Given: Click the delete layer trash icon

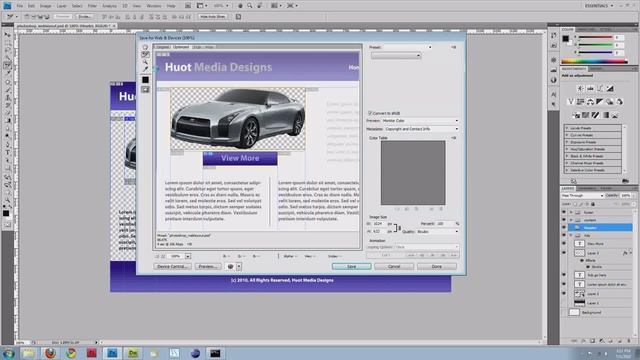Looking at the screenshot, I should coord(629,340).
